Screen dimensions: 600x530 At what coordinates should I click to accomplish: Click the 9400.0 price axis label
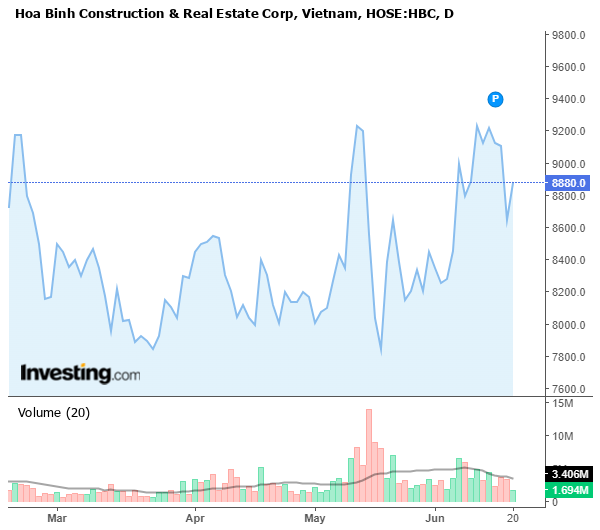tap(567, 100)
